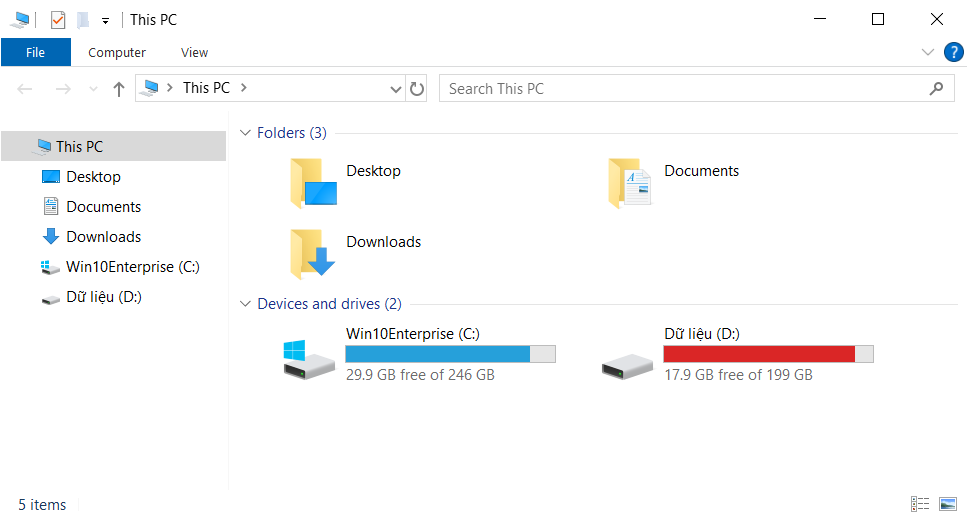Switch to large thumbnails view icon
The height and width of the screenshot is (520, 968).
[x=948, y=504]
